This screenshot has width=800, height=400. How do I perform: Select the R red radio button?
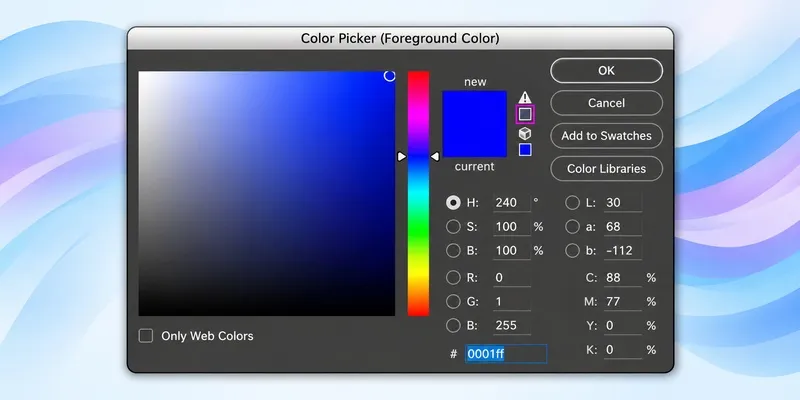point(453,278)
